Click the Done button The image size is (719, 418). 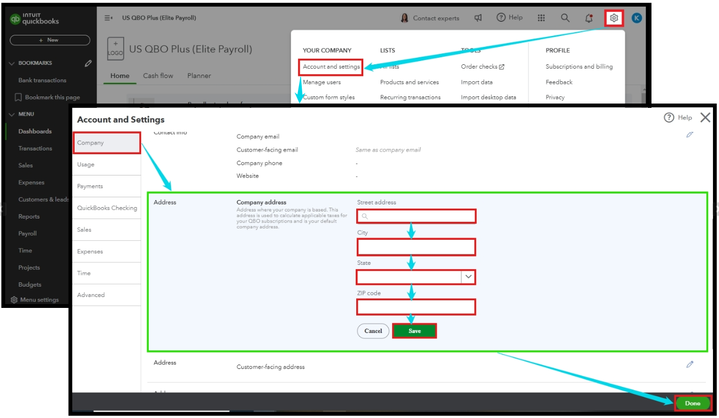tap(692, 403)
